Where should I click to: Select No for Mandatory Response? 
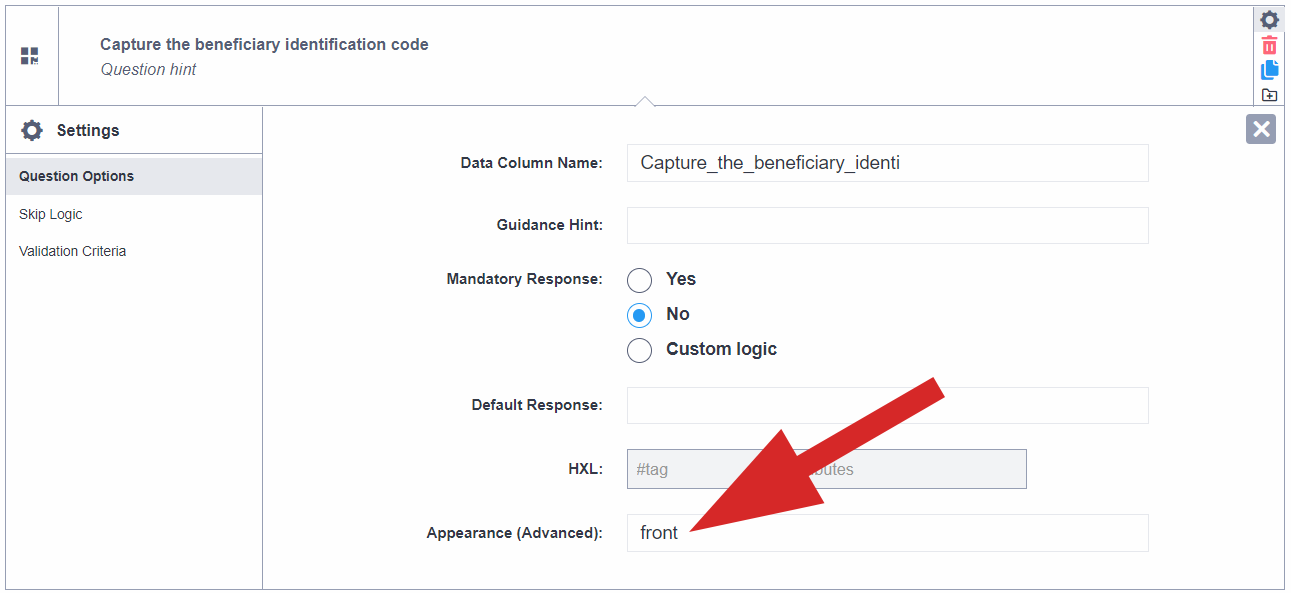[639, 315]
